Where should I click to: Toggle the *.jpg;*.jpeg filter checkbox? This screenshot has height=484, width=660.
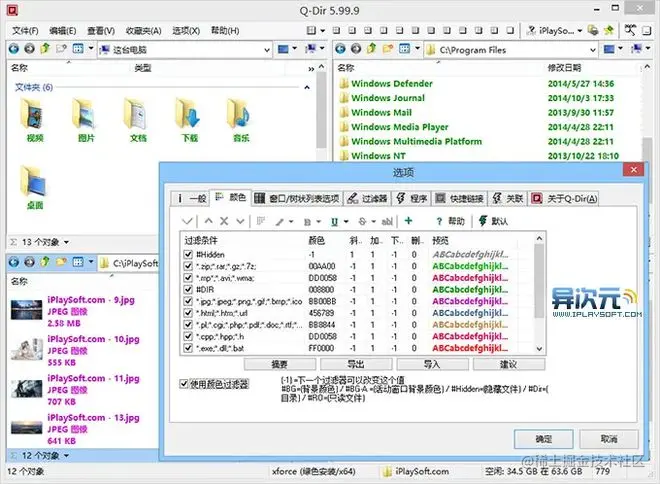coord(188,301)
